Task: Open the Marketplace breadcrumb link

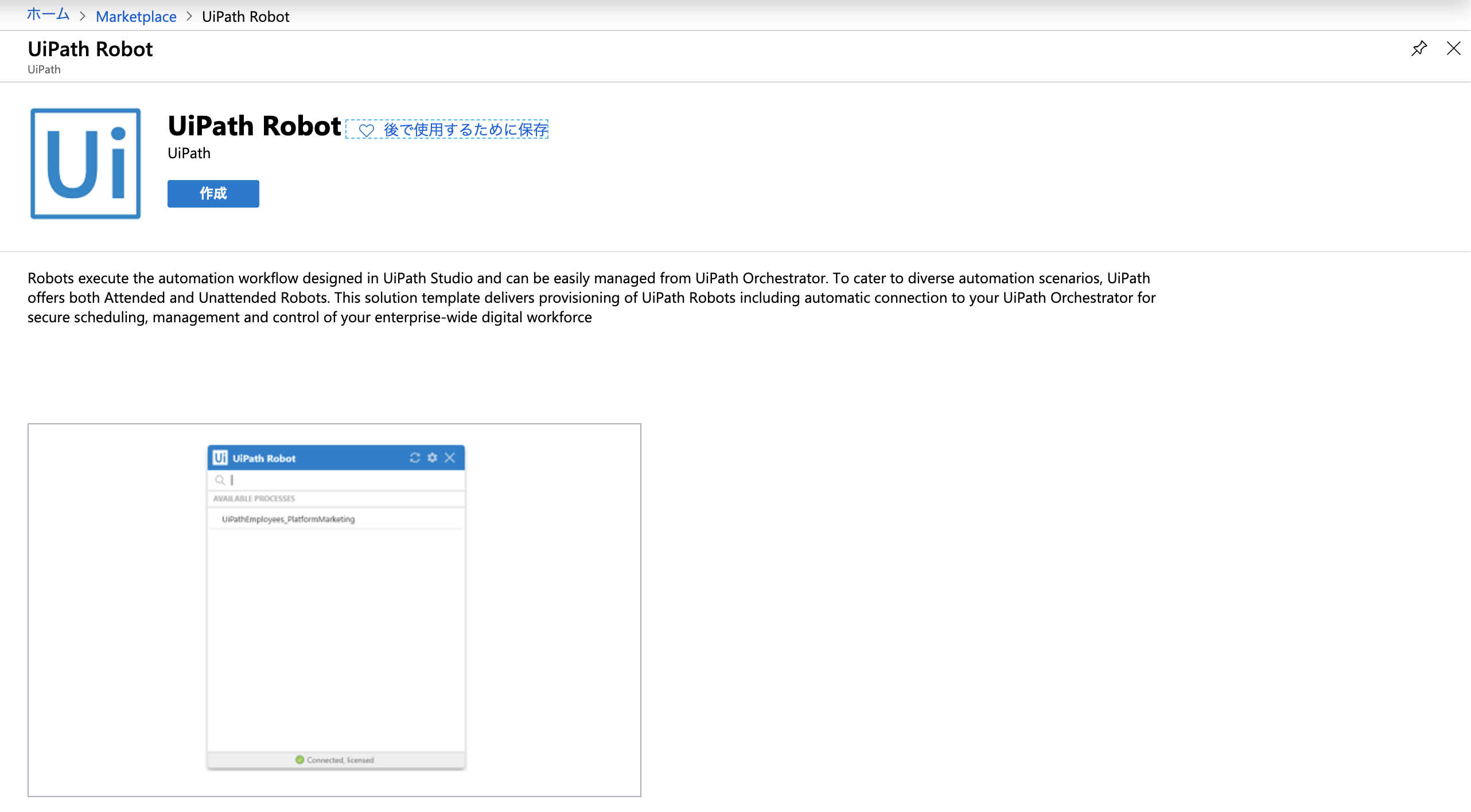Action: coord(136,17)
